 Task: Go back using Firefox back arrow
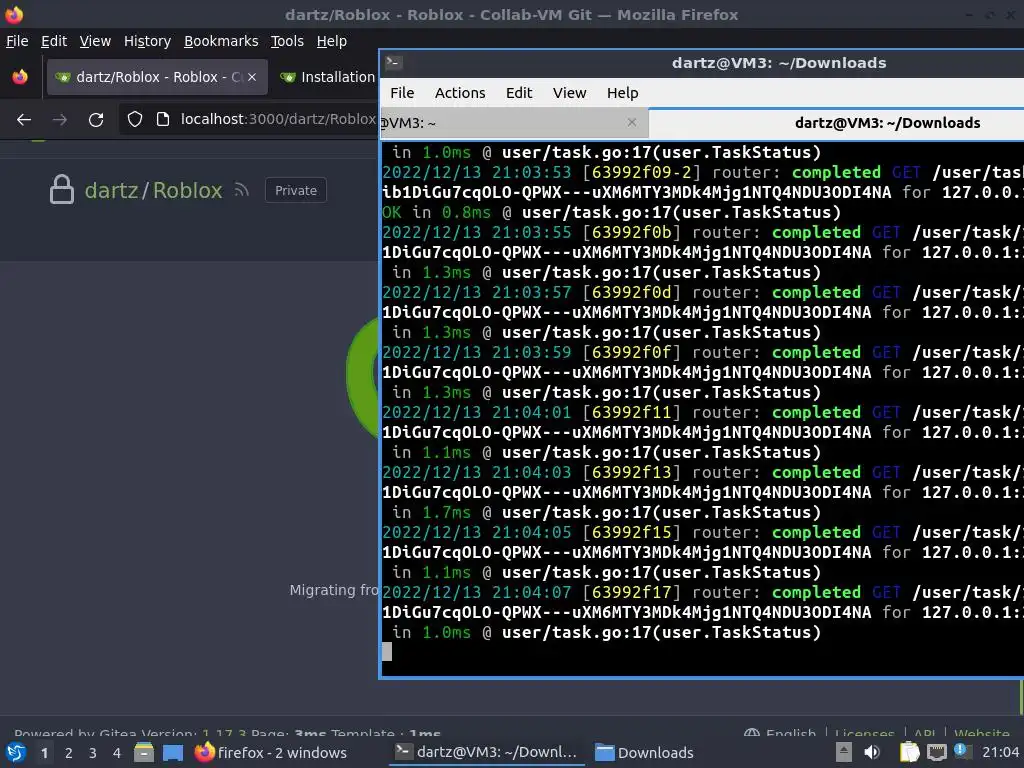24,120
